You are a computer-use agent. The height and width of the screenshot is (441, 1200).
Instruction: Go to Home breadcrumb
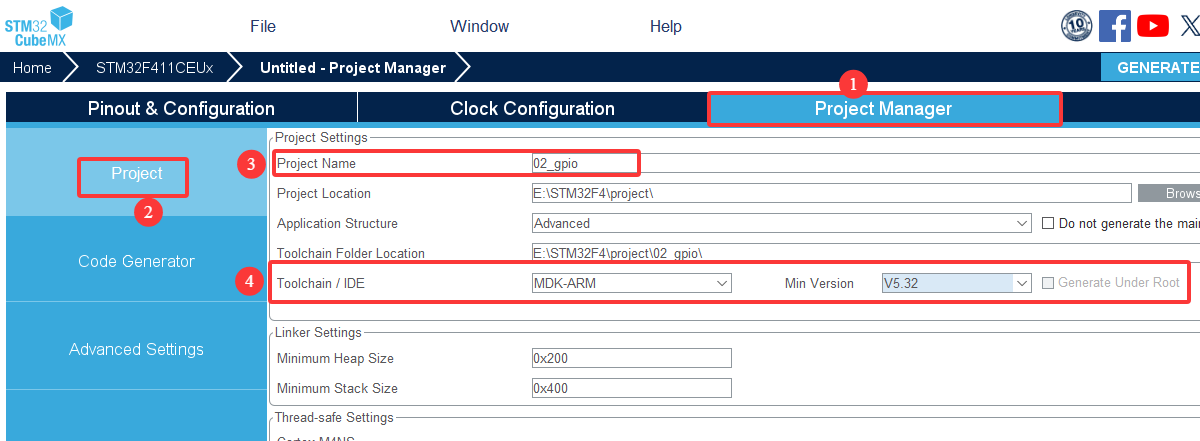32,68
